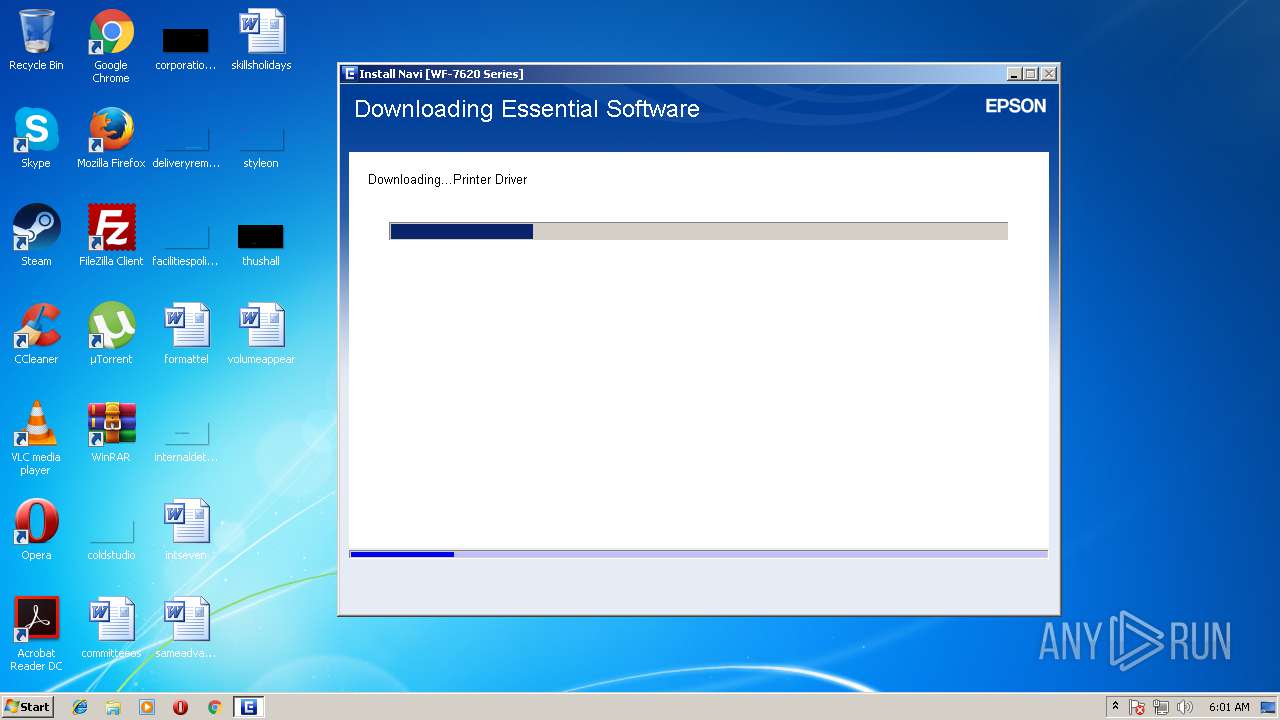Open the volume speaker tray icon

(x=1185, y=707)
